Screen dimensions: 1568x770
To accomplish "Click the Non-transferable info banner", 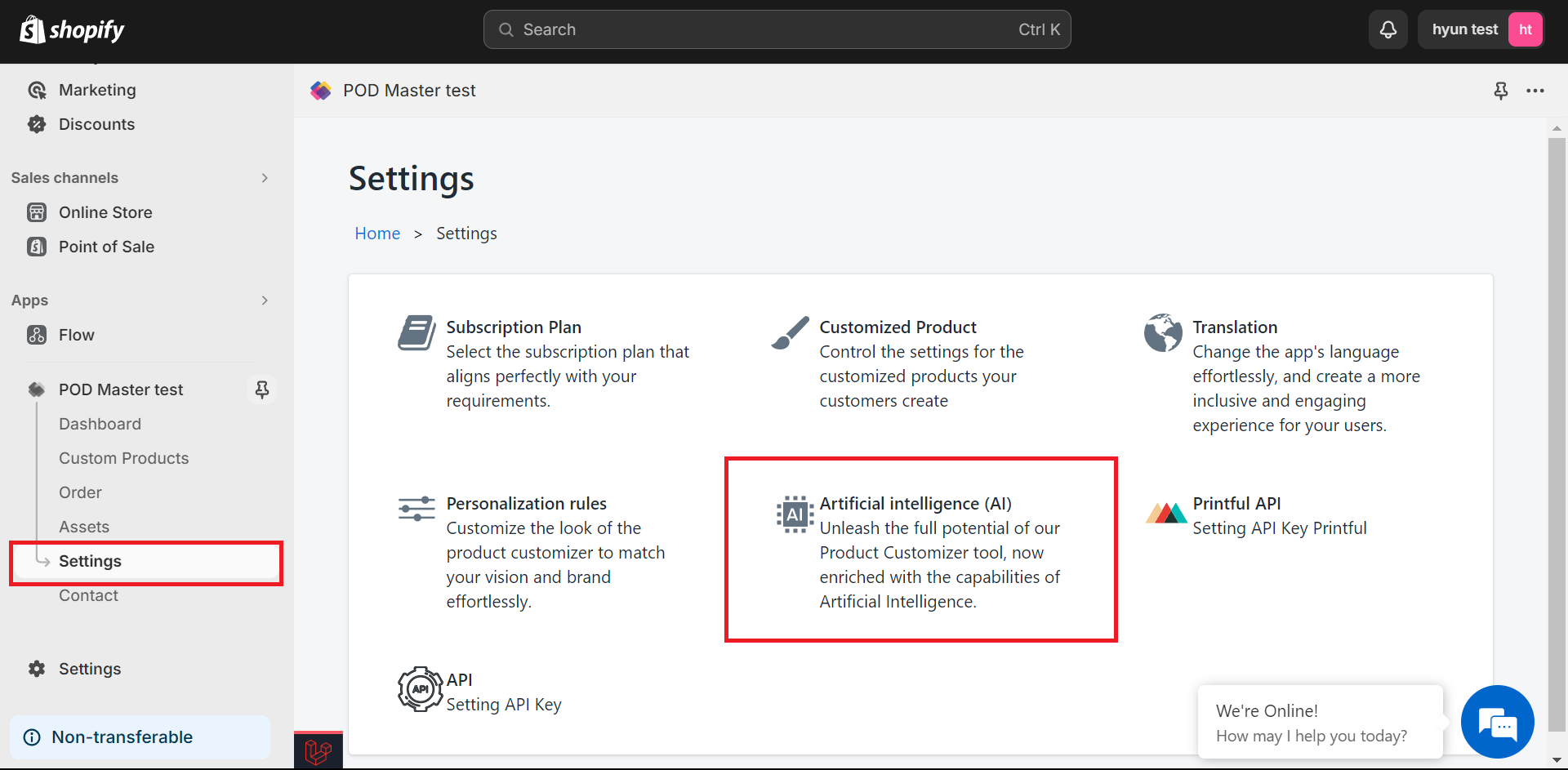I will click(x=140, y=737).
